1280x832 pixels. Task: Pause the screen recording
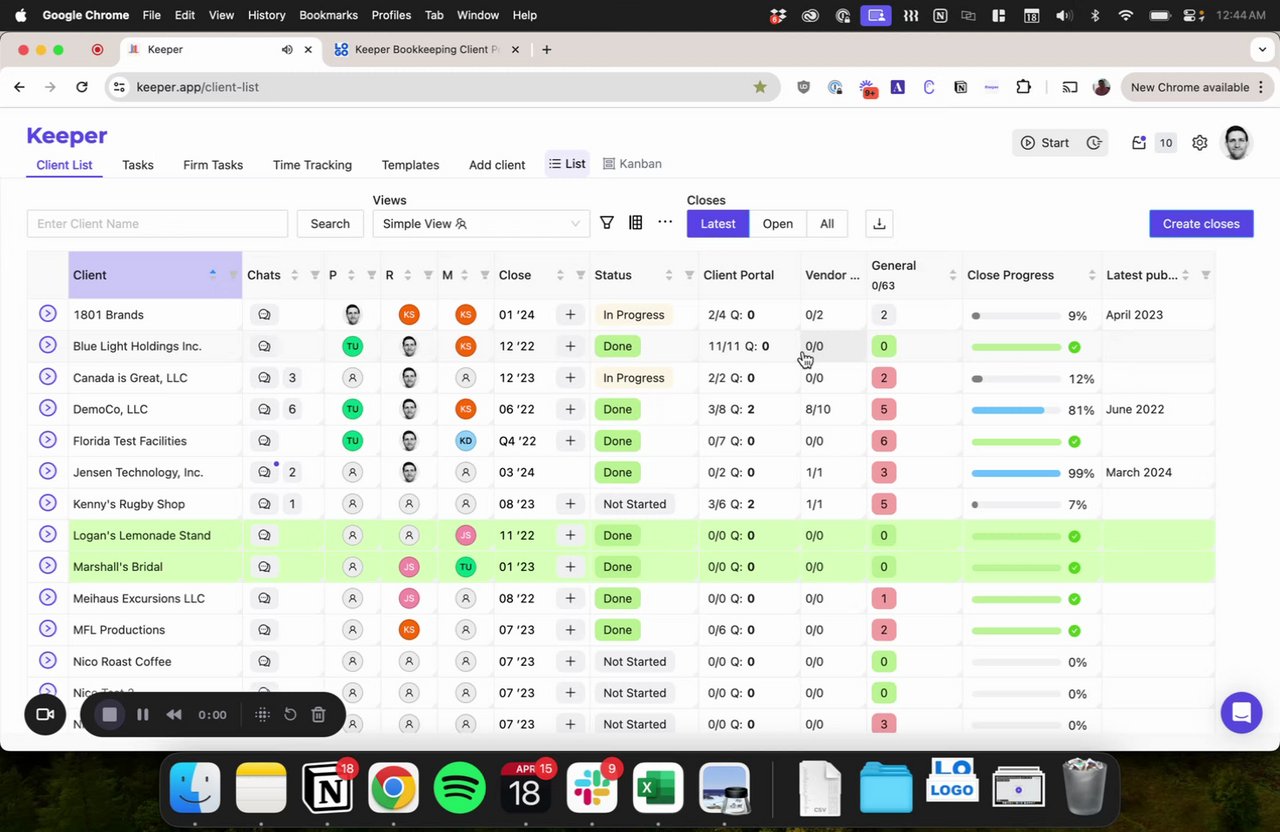pos(143,715)
